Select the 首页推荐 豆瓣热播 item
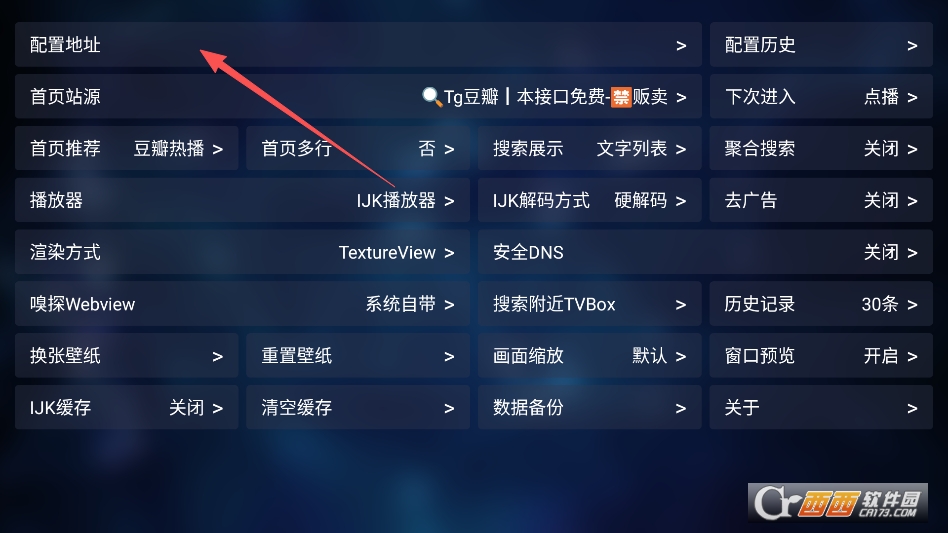Image resolution: width=948 pixels, height=533 pixels. [126, 149]
